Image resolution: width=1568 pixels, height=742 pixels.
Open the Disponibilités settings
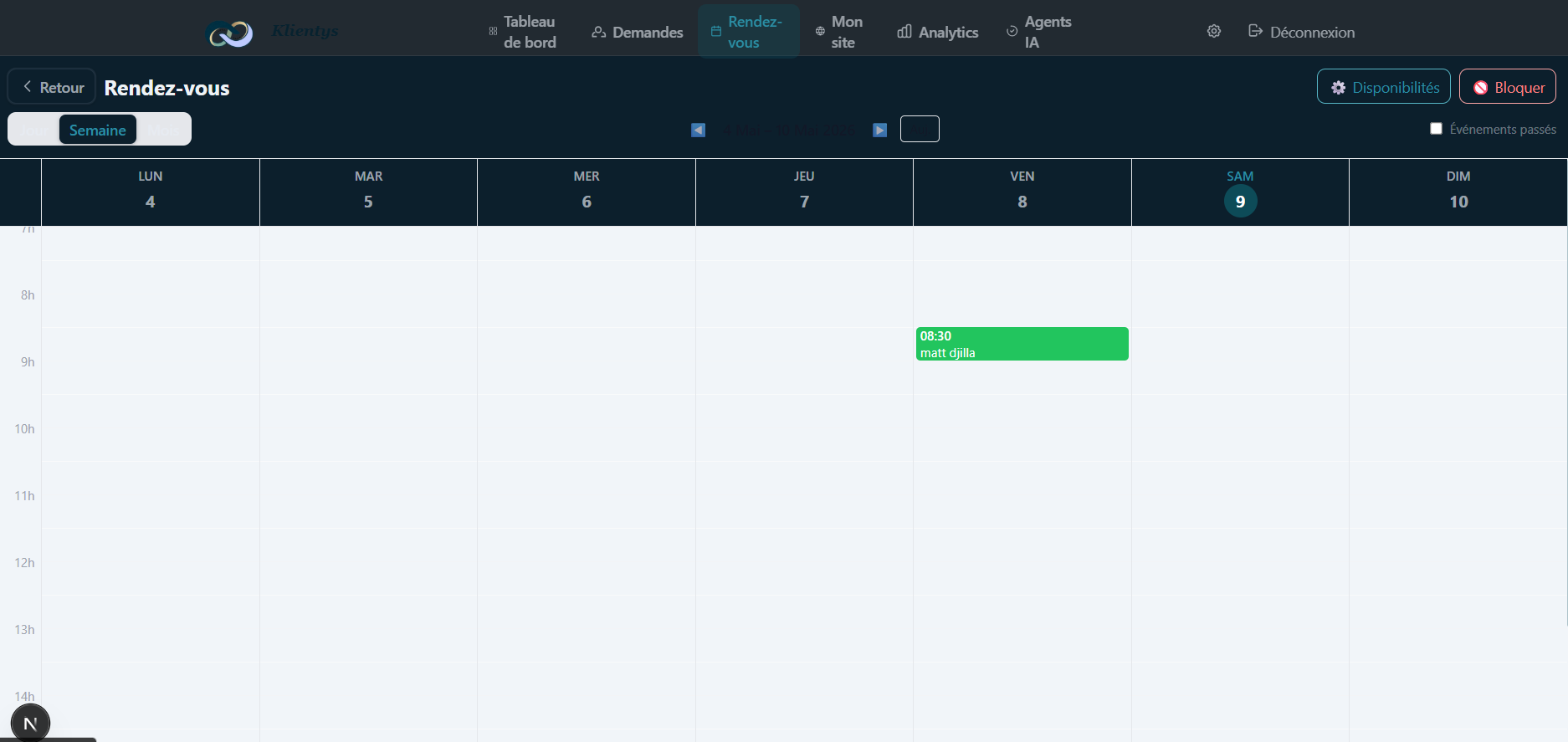(1384, 87)
